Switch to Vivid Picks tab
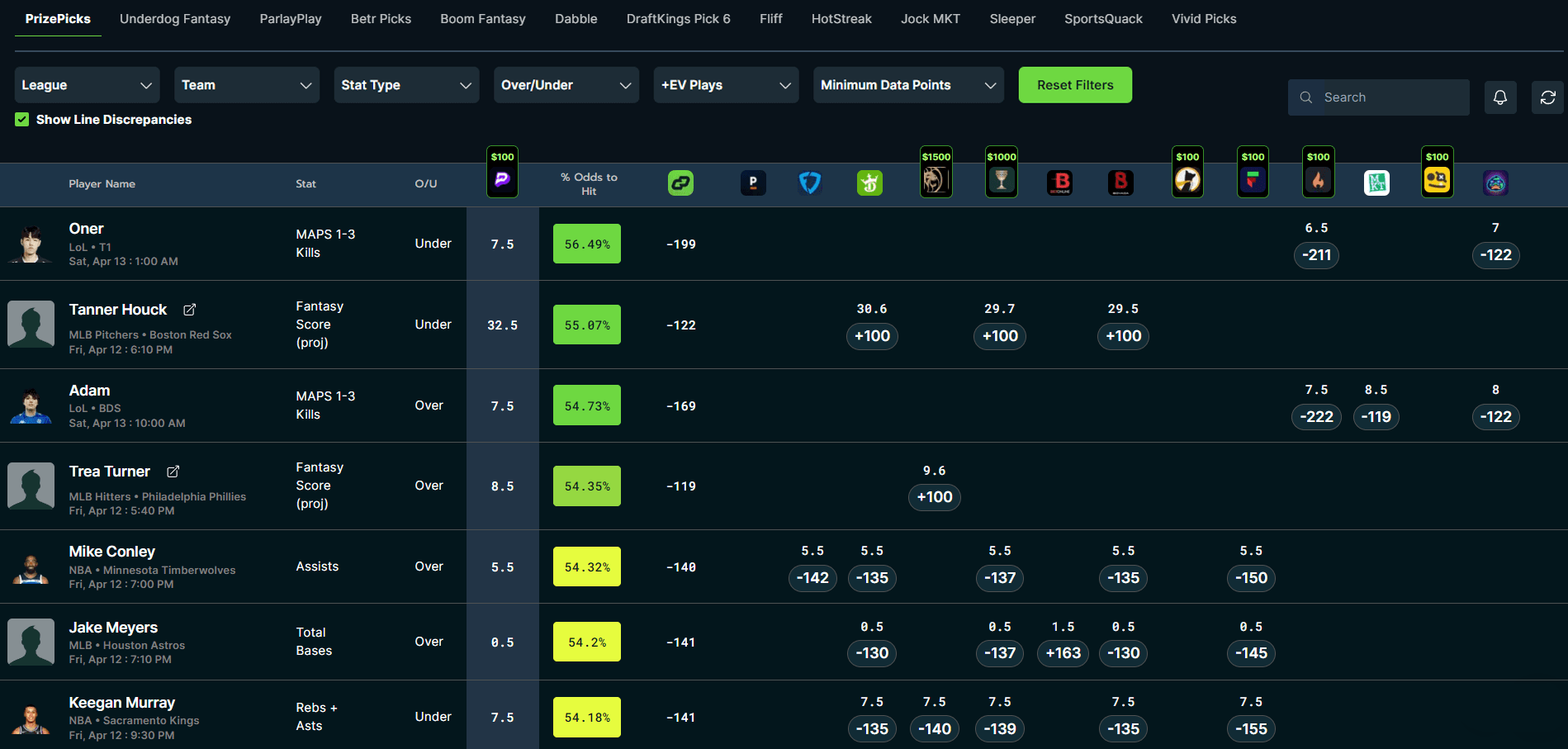The width and height of the screenshot is (1568, 749). [1204, 19]
